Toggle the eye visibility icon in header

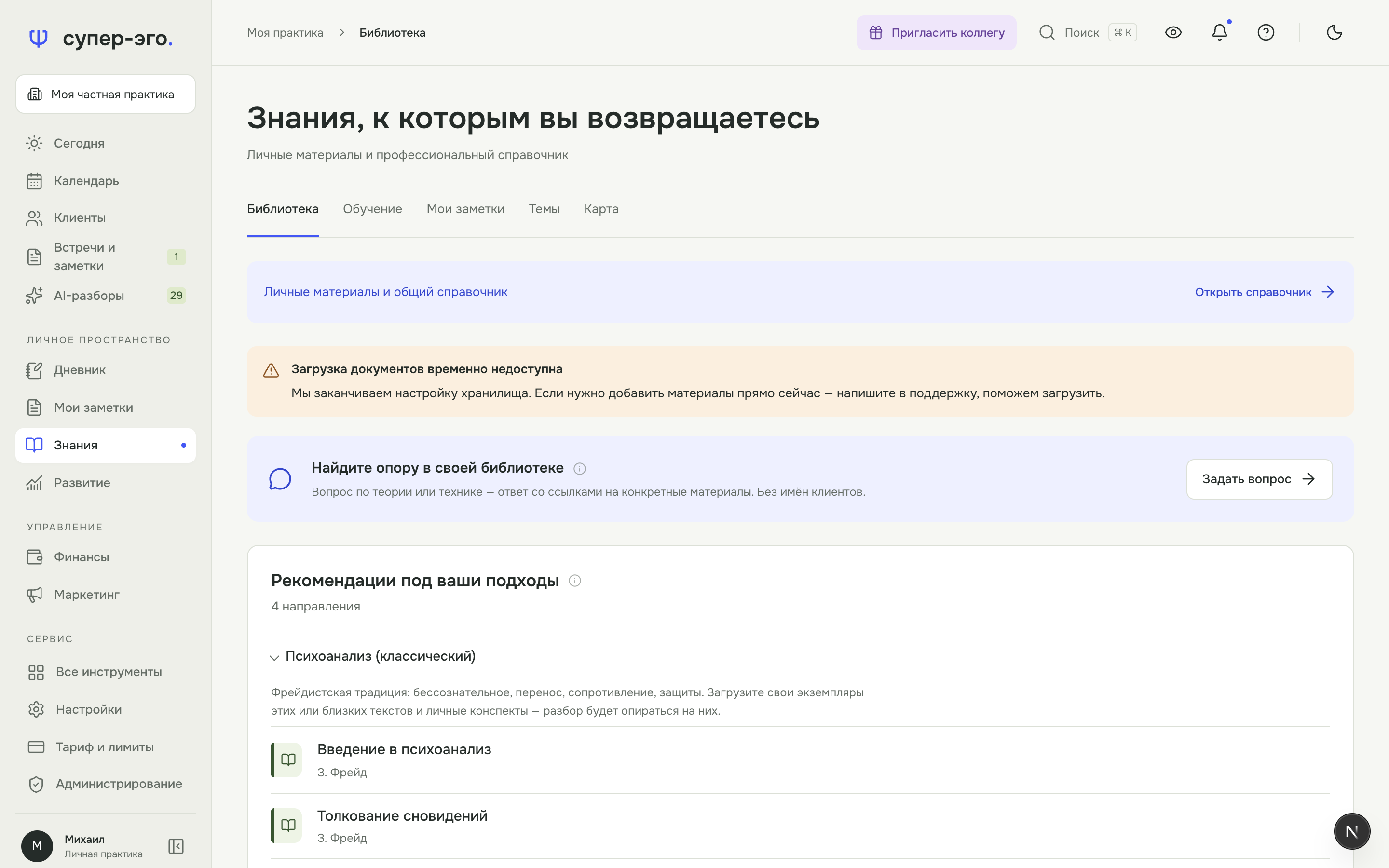[1173, 33]
